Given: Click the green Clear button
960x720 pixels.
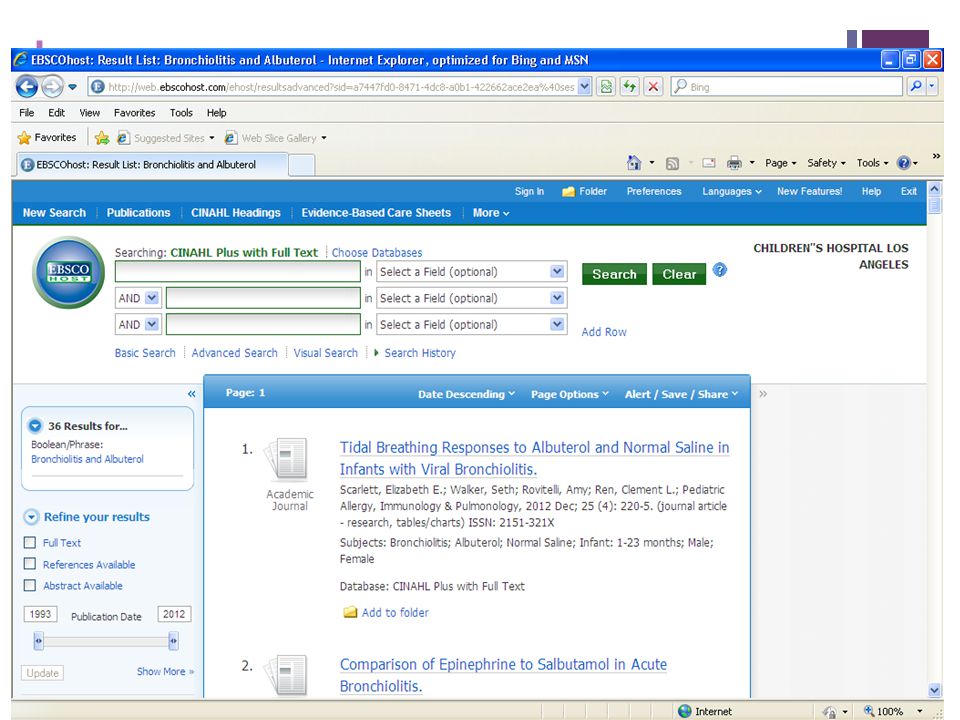Looking at the screenshot, I should click(679, 274).
